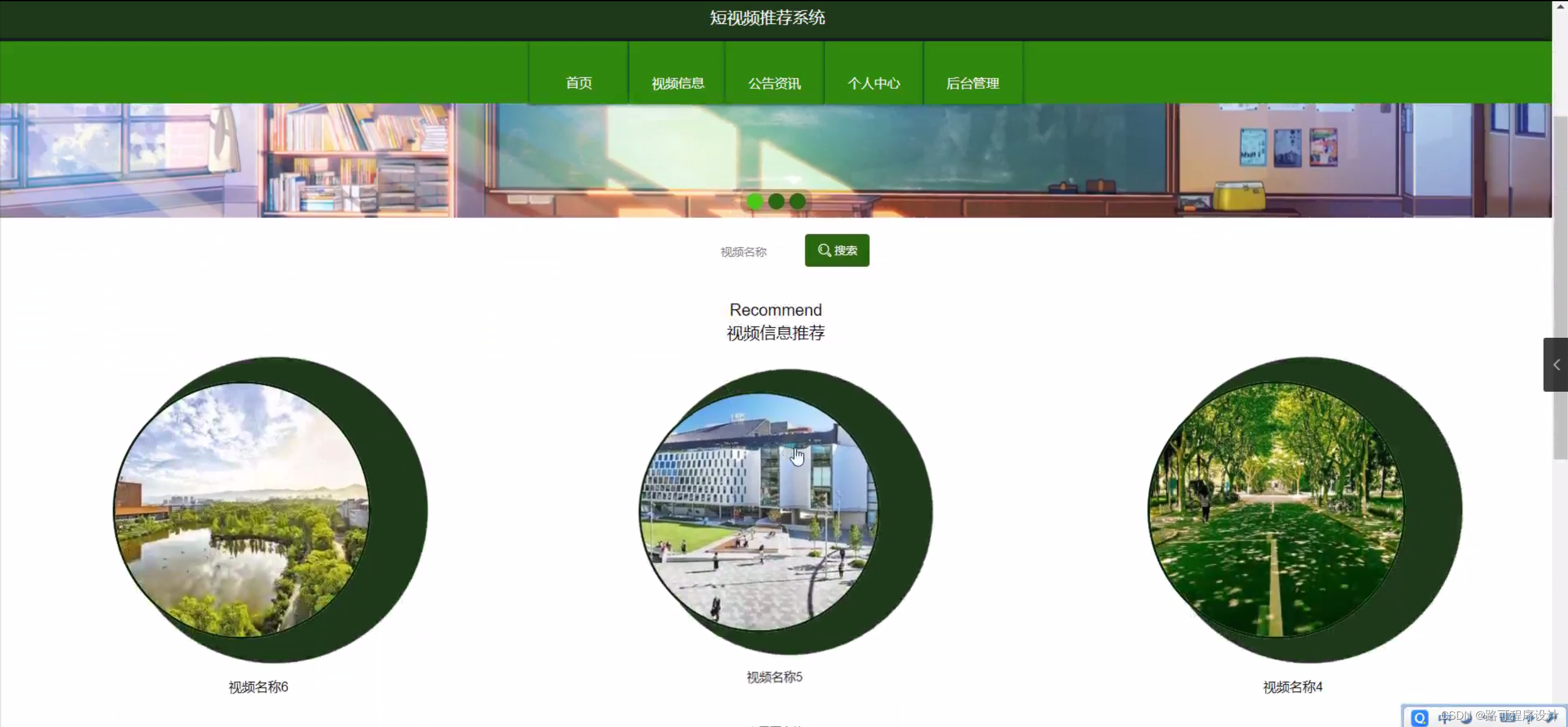Viewport: 1568px width, 727px height.
Task: Open the 后台管理 admin page
Action: (972, 83)
